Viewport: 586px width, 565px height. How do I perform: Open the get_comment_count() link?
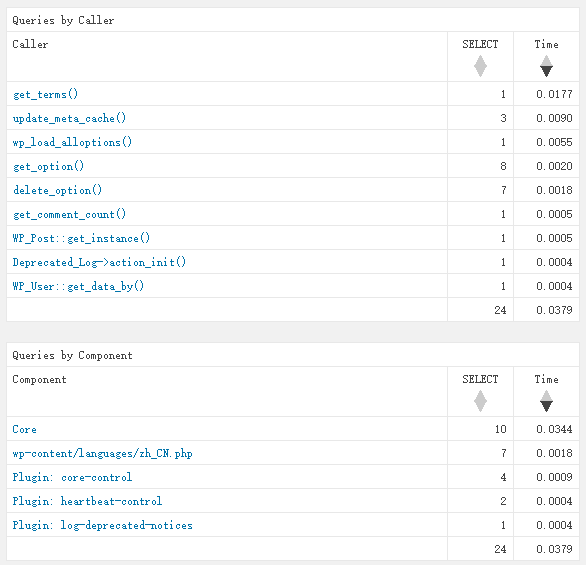[x=69, y=214]
